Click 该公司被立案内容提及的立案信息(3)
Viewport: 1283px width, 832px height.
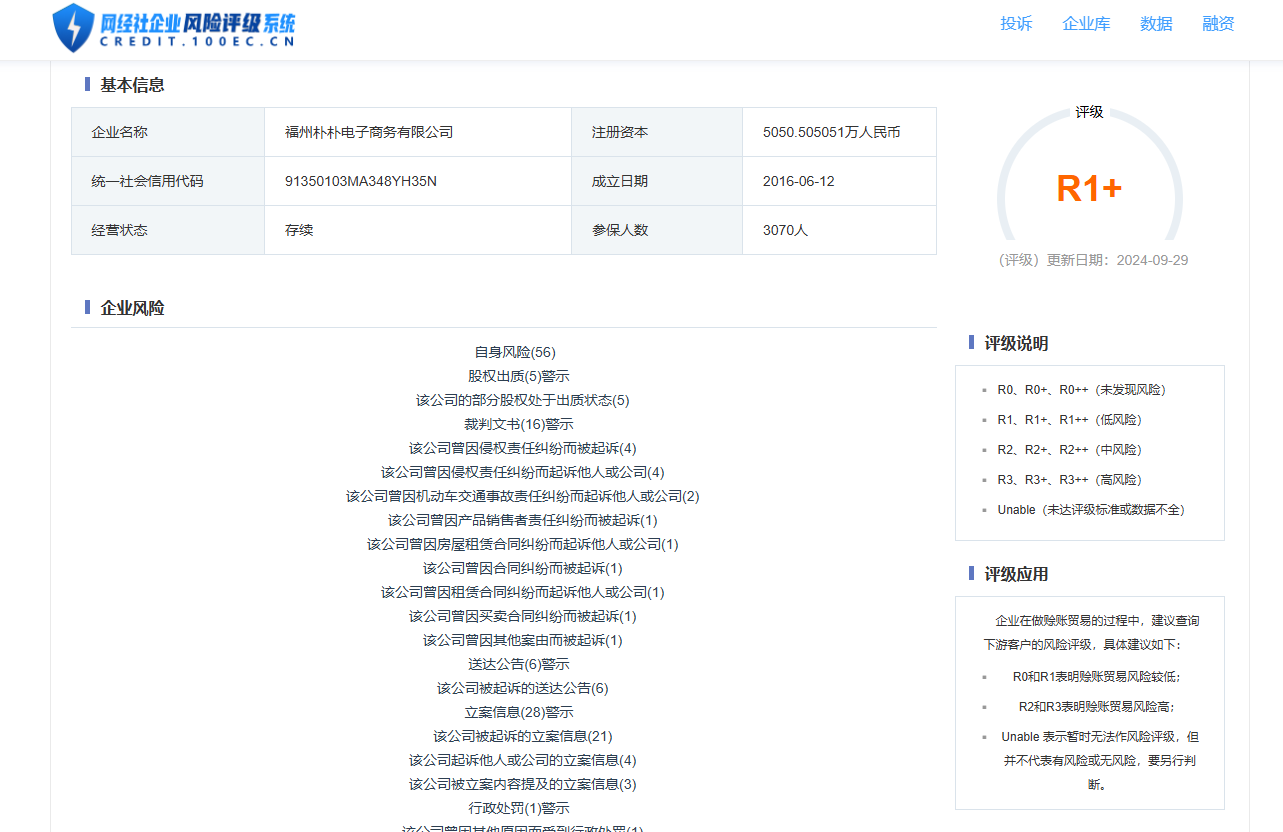pyautogui.click(x=523, y=784)
